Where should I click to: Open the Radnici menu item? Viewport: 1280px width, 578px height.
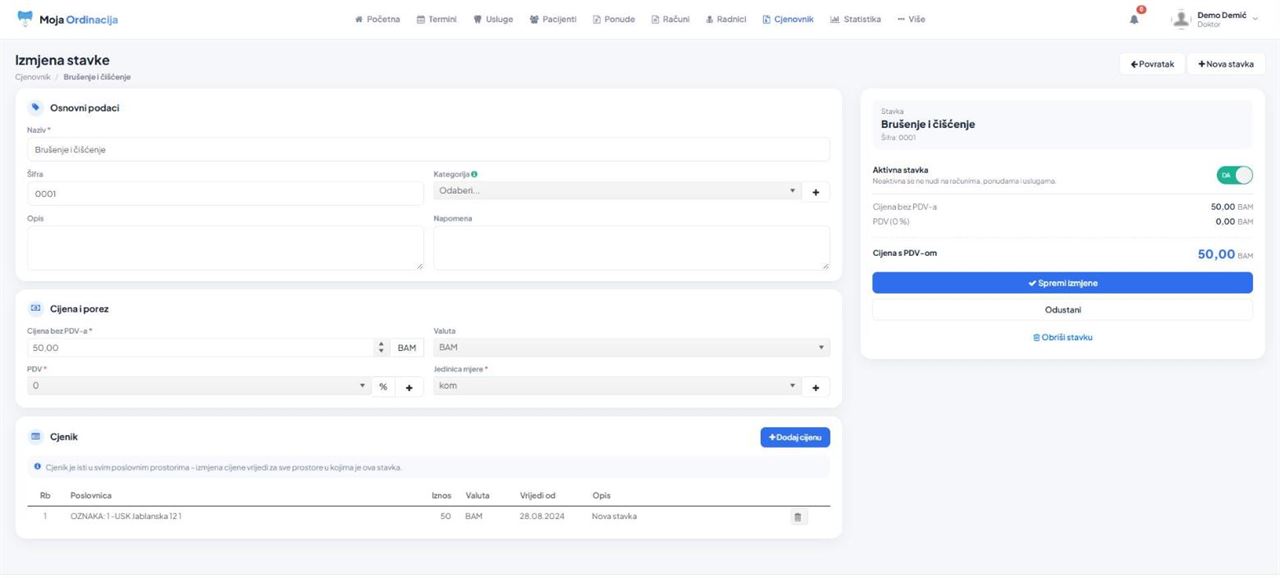pyautogui.click(x=725, y=19)
